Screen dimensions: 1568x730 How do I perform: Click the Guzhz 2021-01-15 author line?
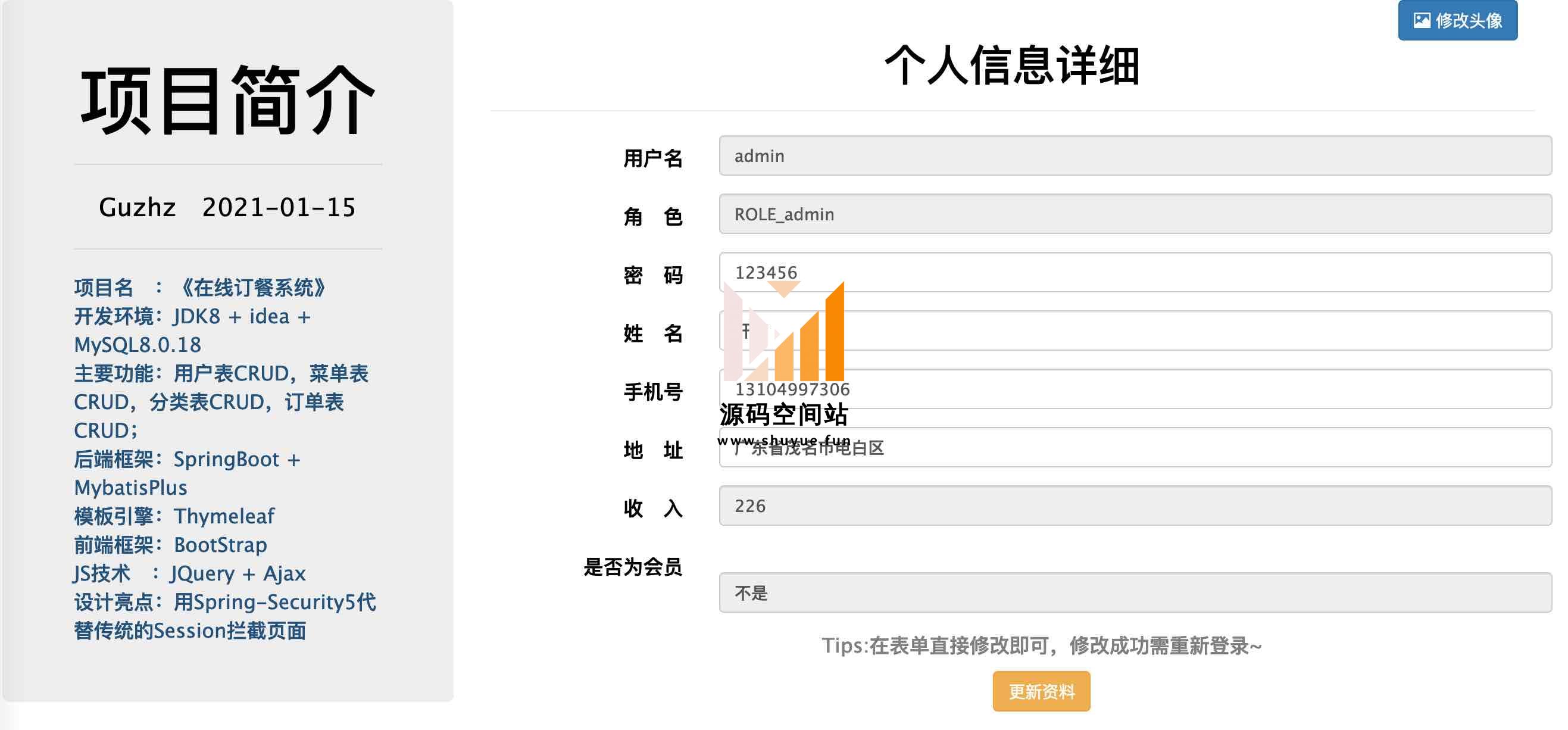(x=227, y=208)
